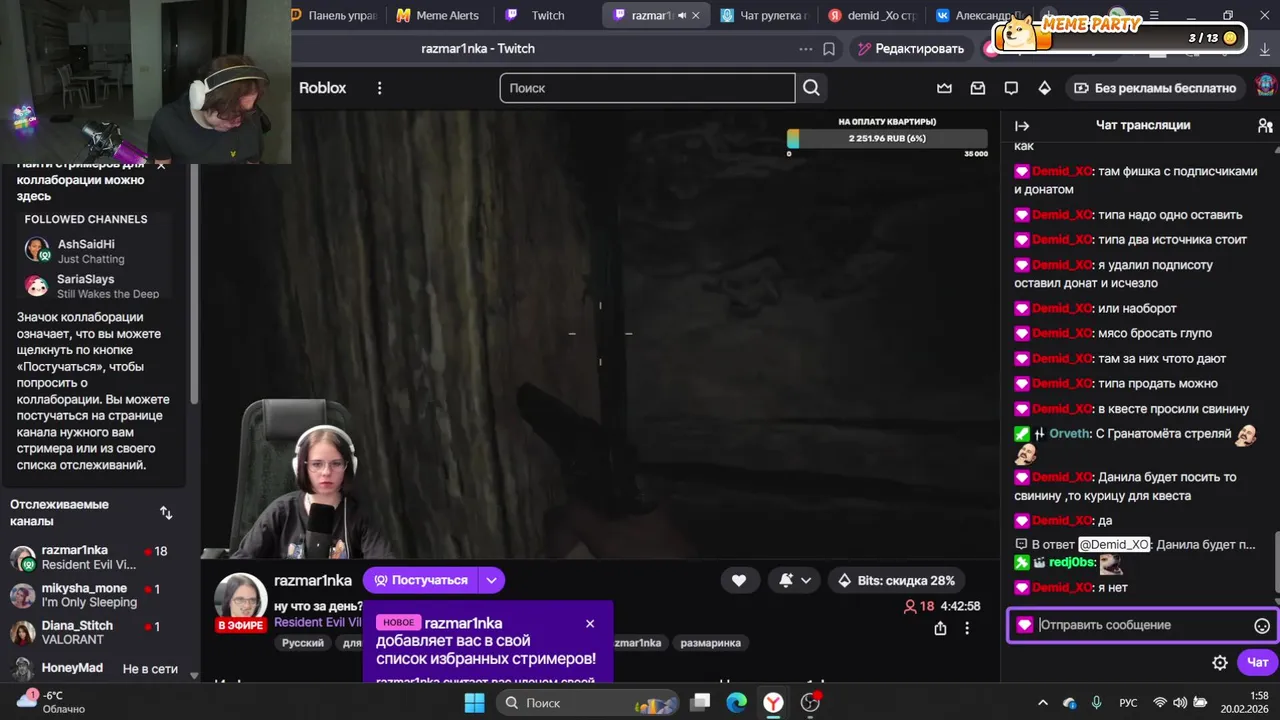Open the offline HoneyMad channel in sidebar
This screenshot has height=720, width=1280.
coord(95,668)
